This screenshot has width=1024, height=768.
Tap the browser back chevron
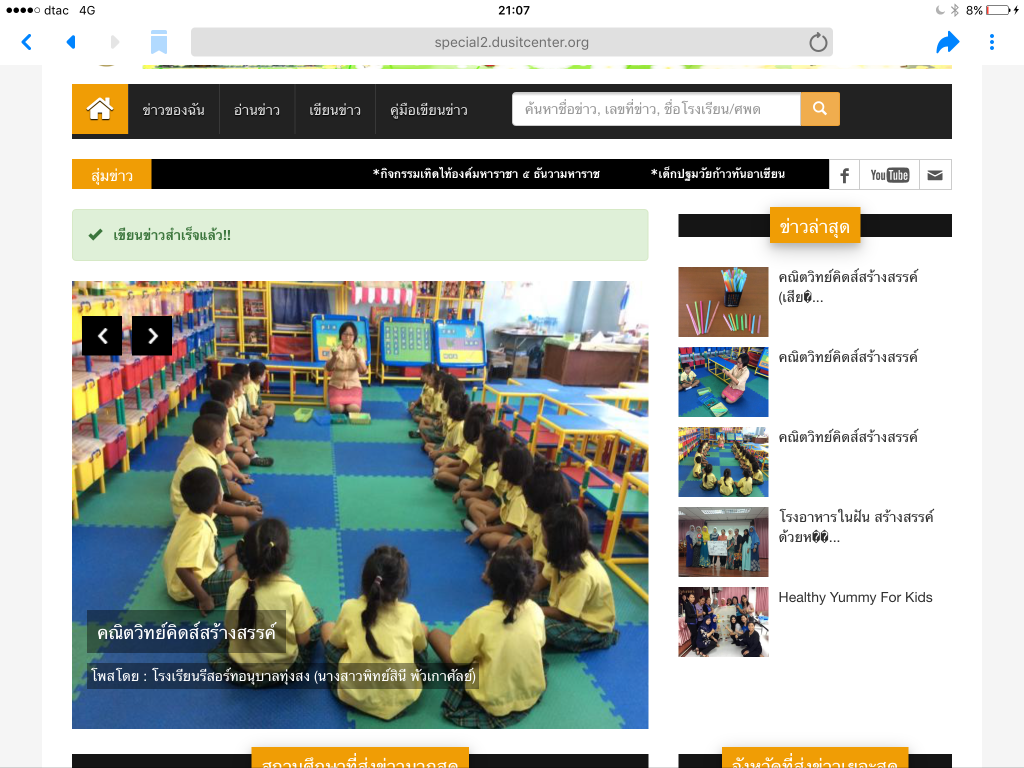click(x=27, y=42)
